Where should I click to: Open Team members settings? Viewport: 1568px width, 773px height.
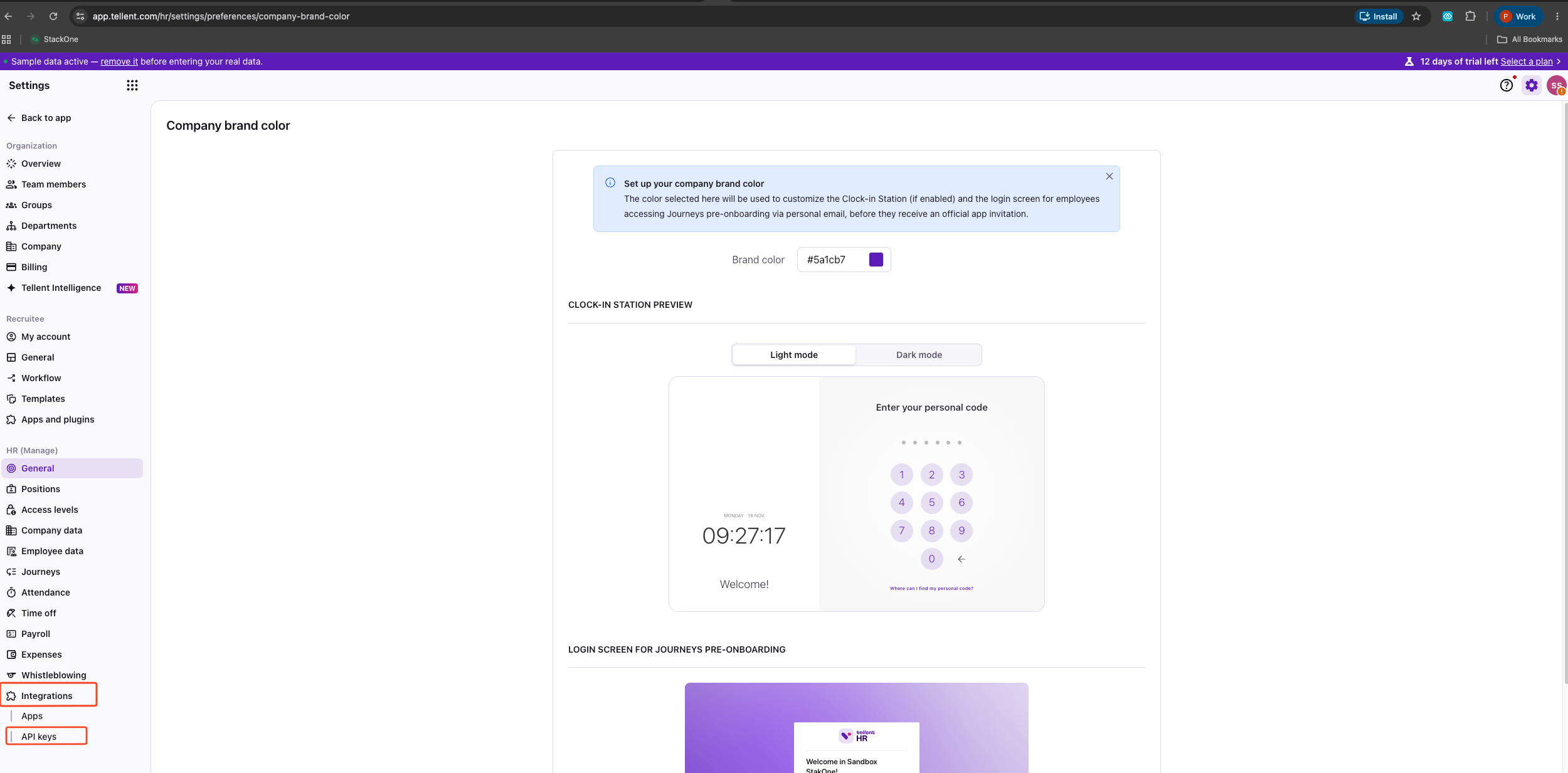coord(72,184)
